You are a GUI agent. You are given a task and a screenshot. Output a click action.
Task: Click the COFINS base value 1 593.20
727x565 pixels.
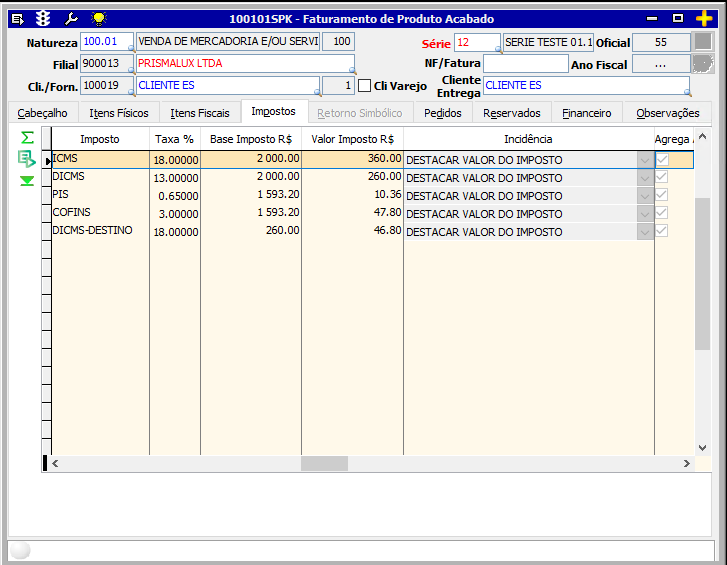(251, 213)
